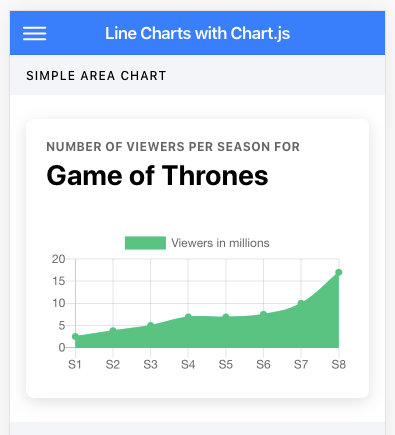Screen dimensions: 395x435
Task: Click the Simple Area Chart section header
Action: (x=96, y=76)
